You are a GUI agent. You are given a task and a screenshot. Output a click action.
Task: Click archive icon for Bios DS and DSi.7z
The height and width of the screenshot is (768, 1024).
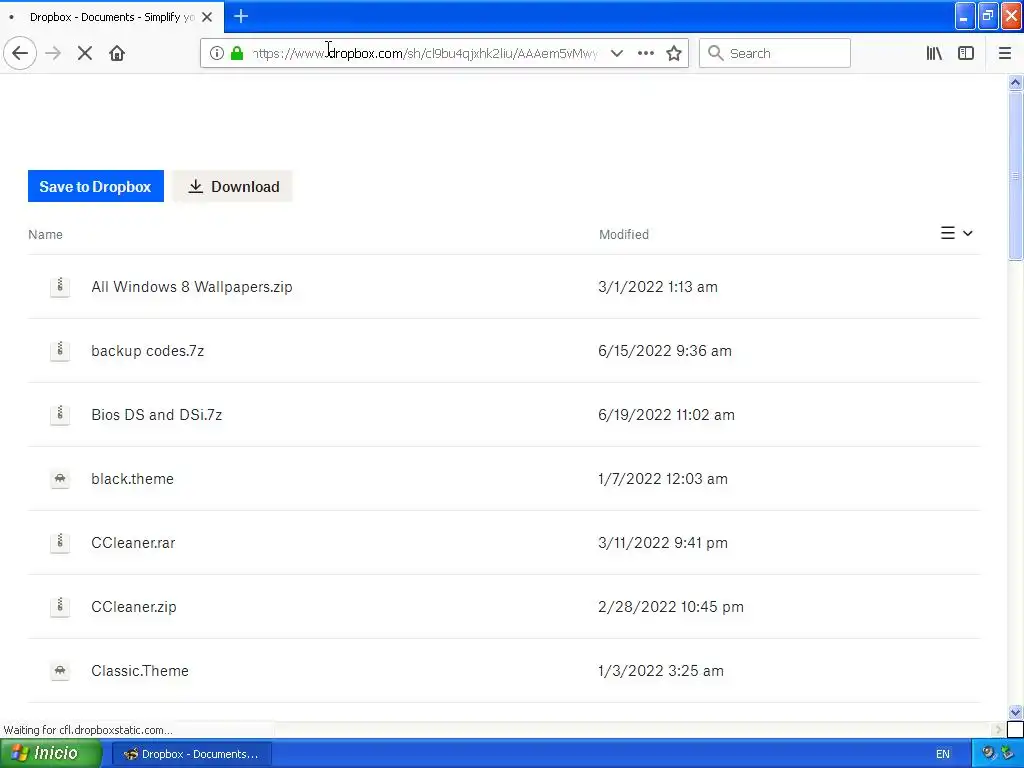pyautogui.click(x=60, y=415)
